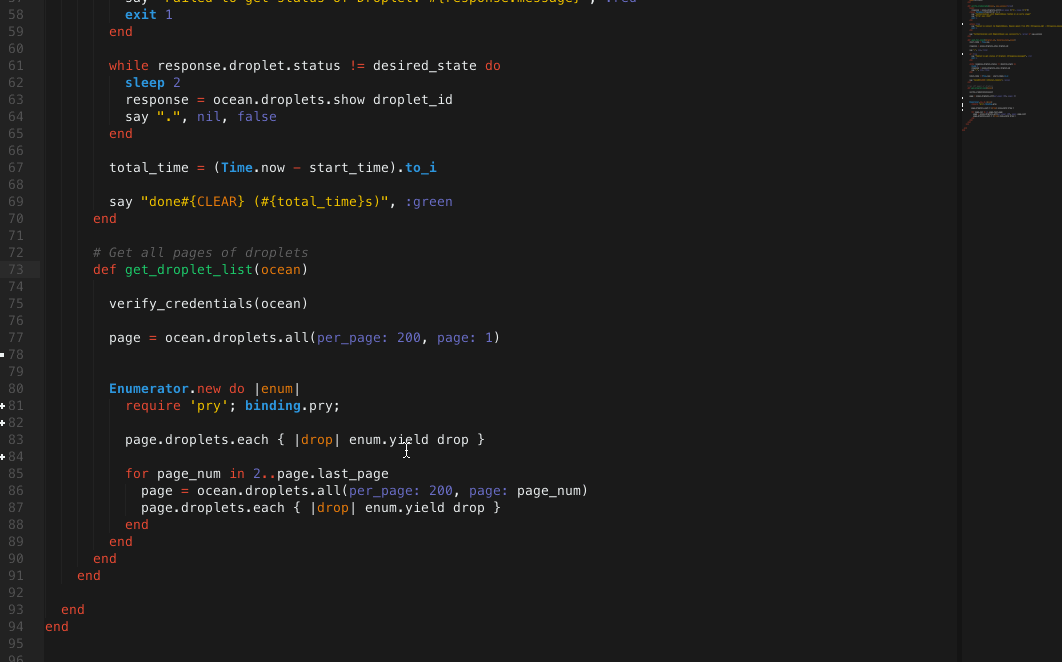
Task: Click the deleted-line marker beside line 78
Action: point(3,355)
